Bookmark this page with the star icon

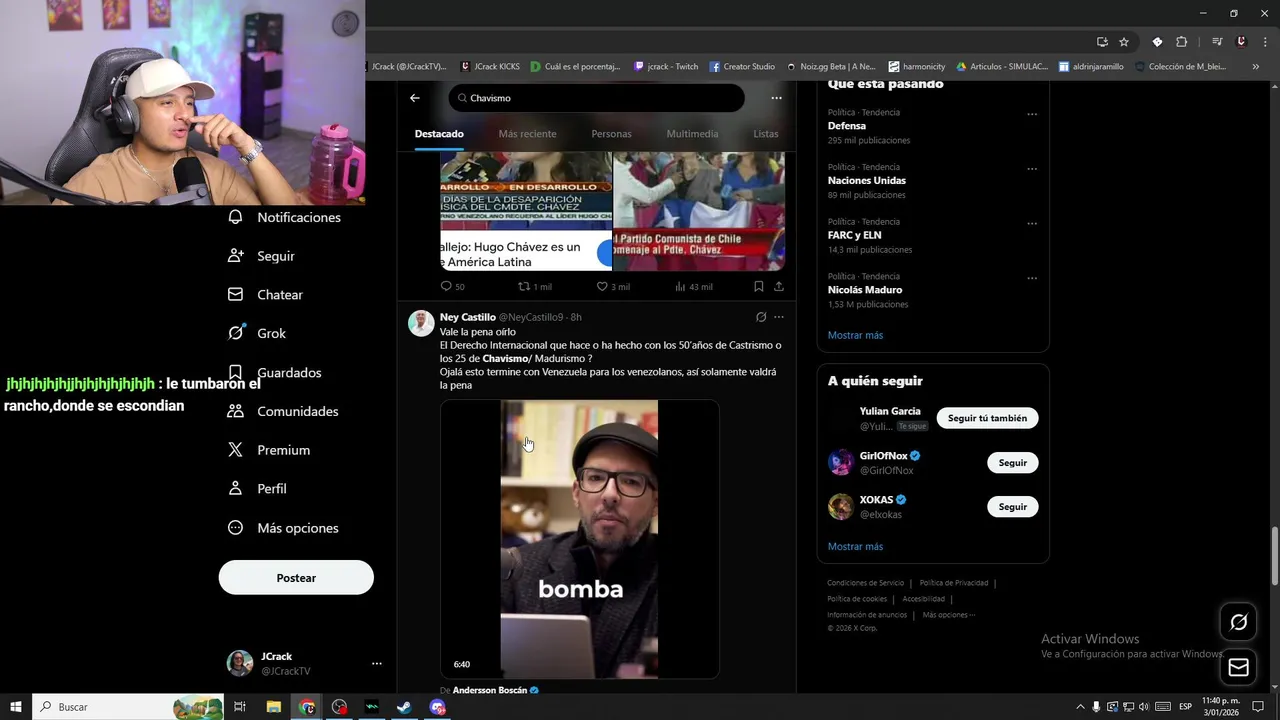pos(1124,42)
